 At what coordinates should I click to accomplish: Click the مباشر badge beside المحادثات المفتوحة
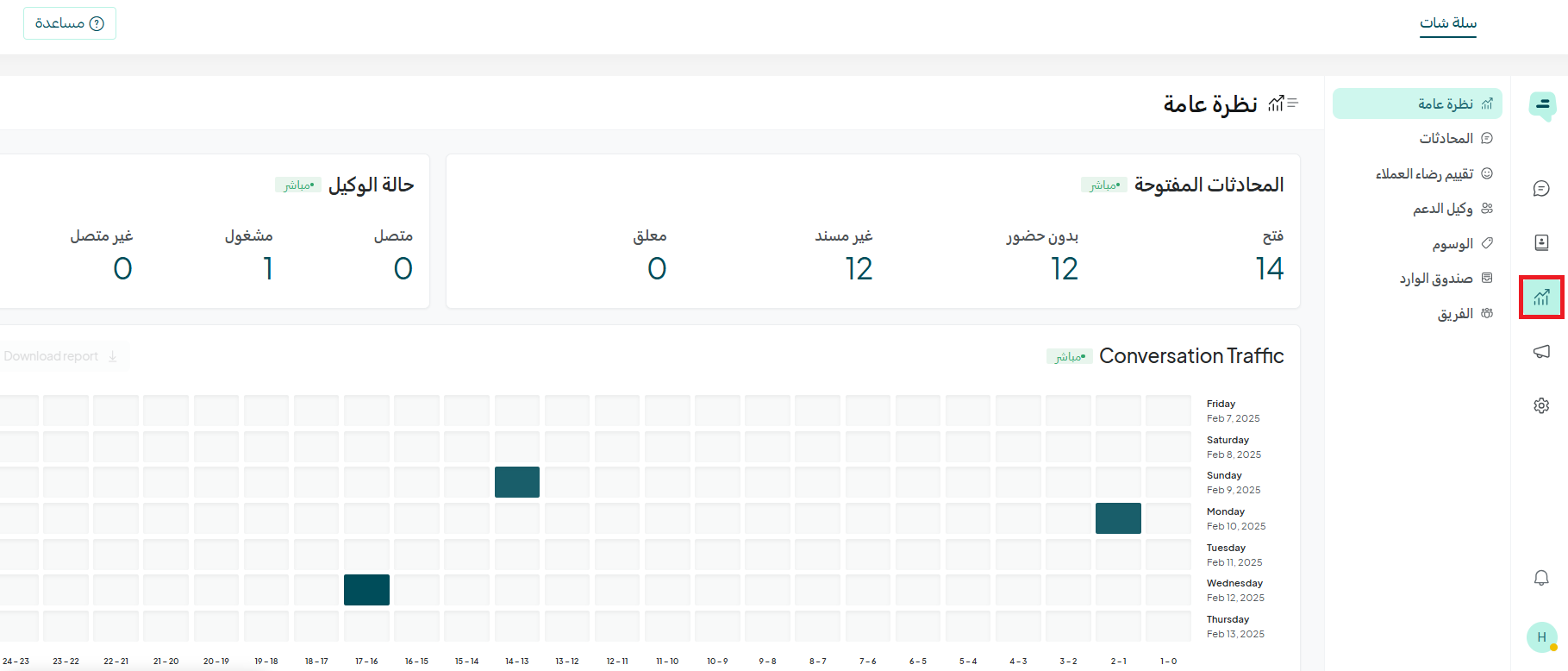[1104, 185]
